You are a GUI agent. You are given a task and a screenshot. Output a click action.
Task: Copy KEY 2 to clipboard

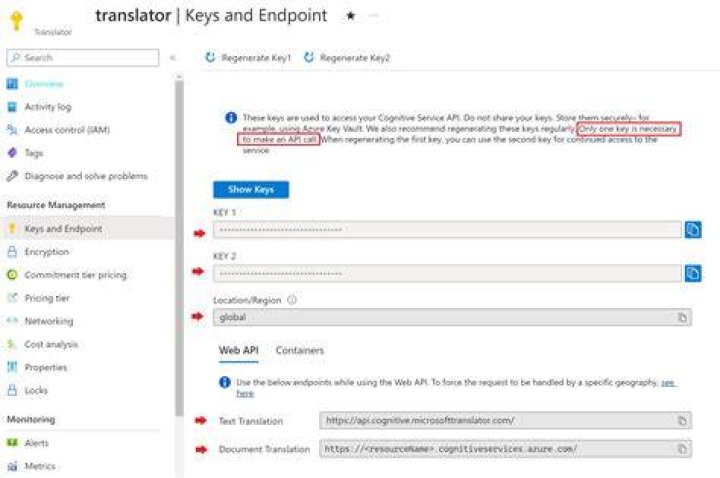coord(693,273)
